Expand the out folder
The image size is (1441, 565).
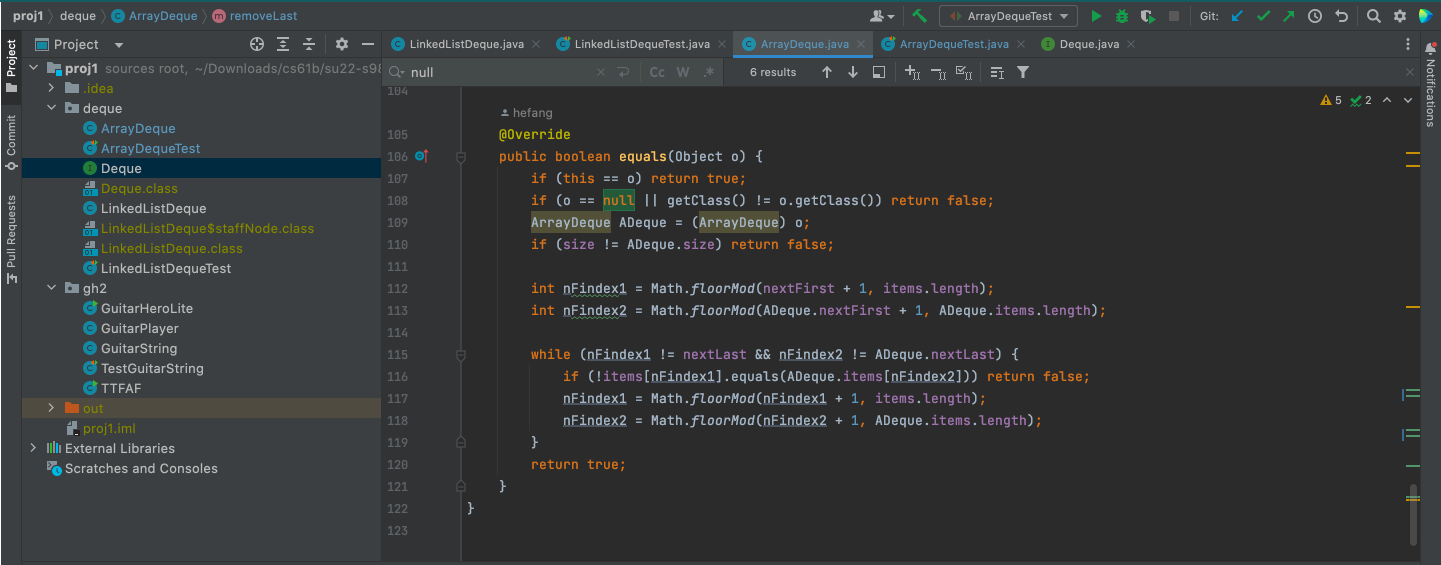(51, 408)
